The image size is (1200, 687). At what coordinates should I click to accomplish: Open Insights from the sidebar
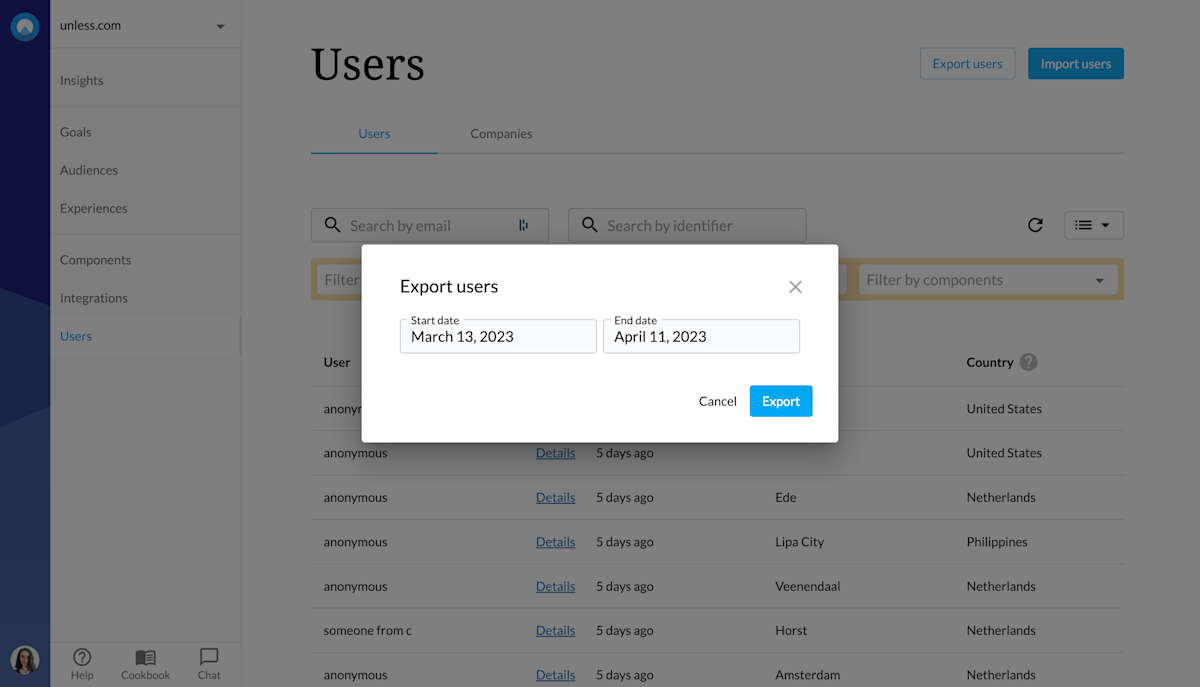point(81,80)
